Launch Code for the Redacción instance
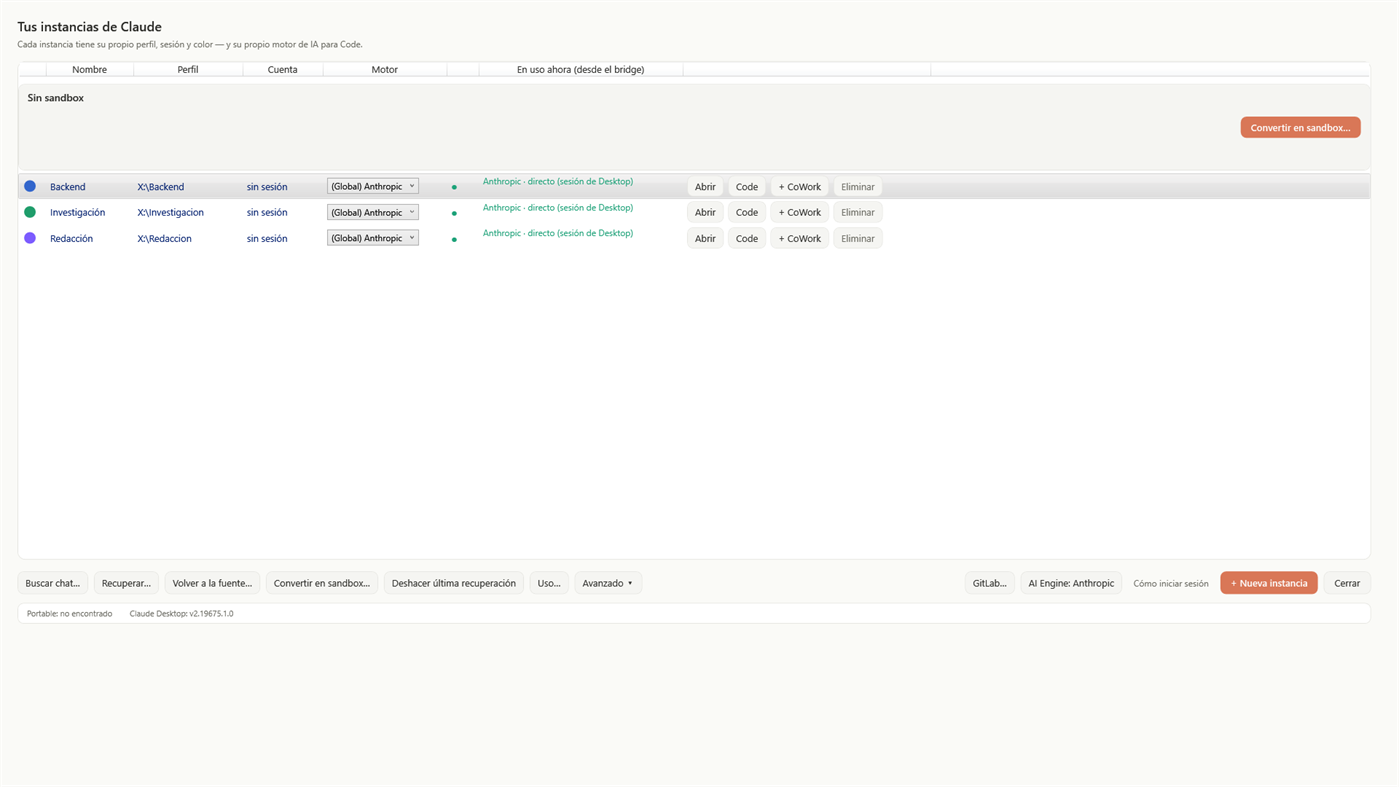Screen dimensions: 1399x787 (x=747, y=238)
